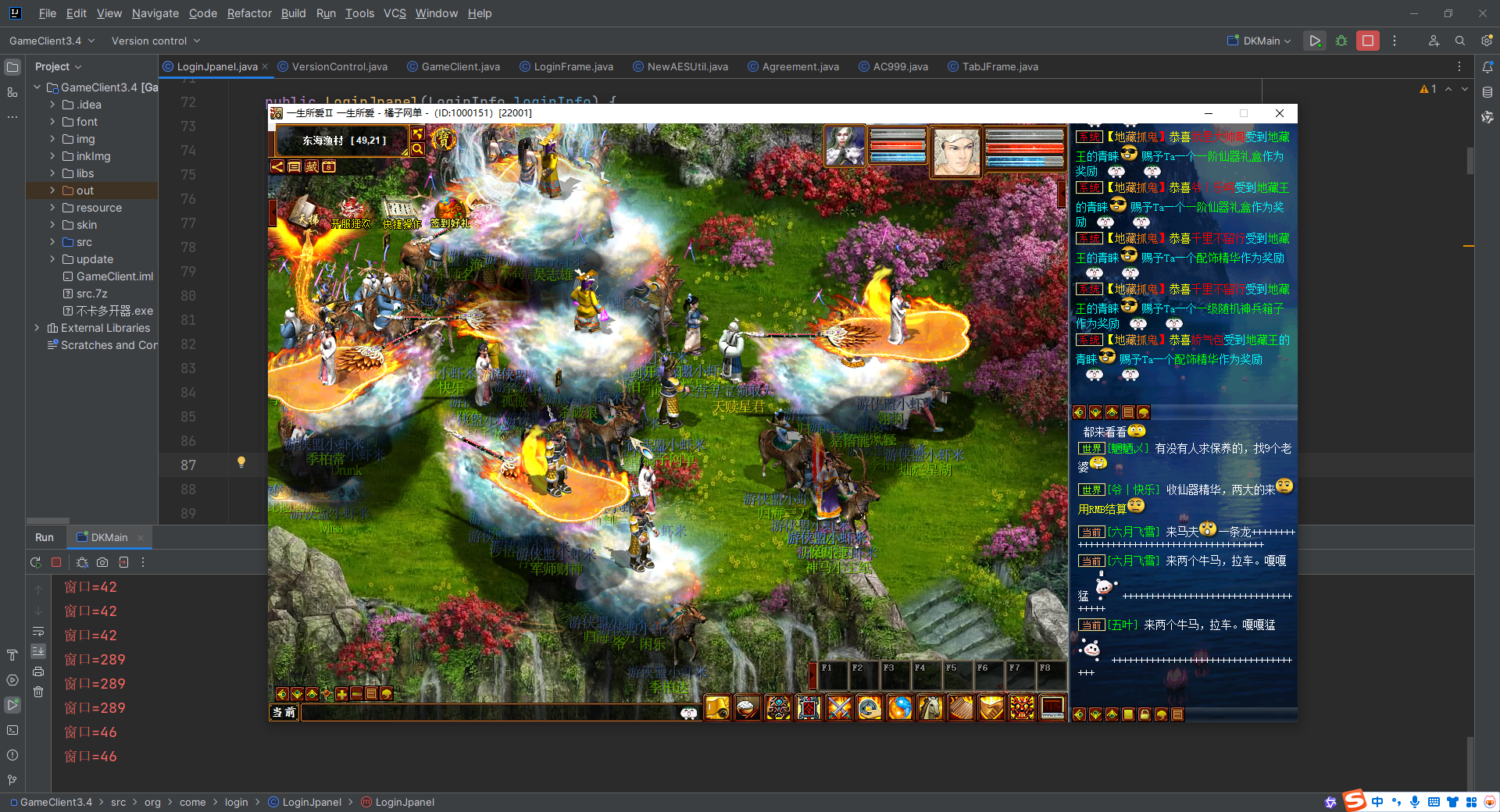Viewport: 1500px width, 812px height.
Task: Clear all console output with trash icon
Action: [x=38, y=692]
